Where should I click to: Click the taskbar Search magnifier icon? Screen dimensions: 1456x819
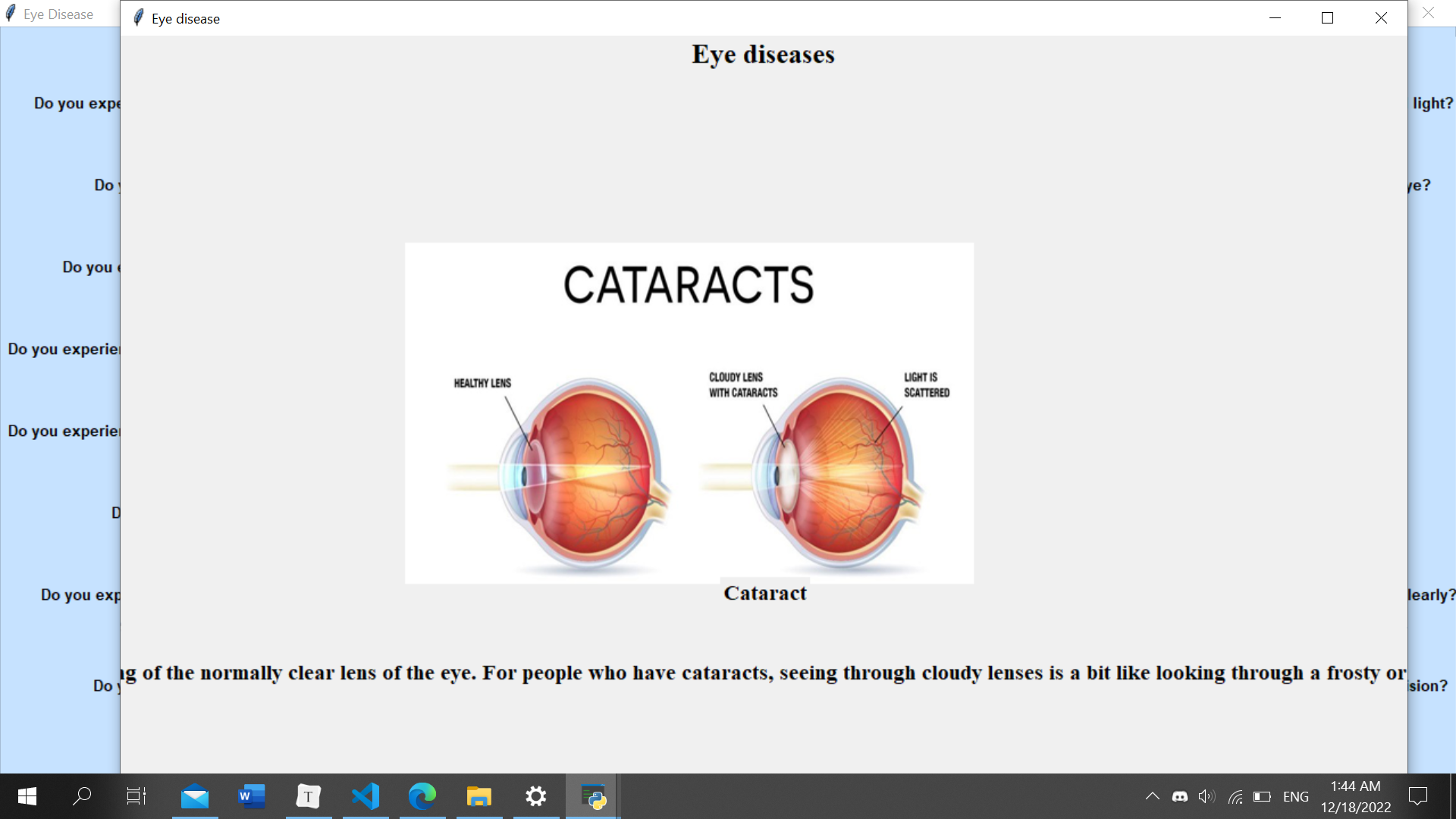pyautogui.click(x=82, y=796)
